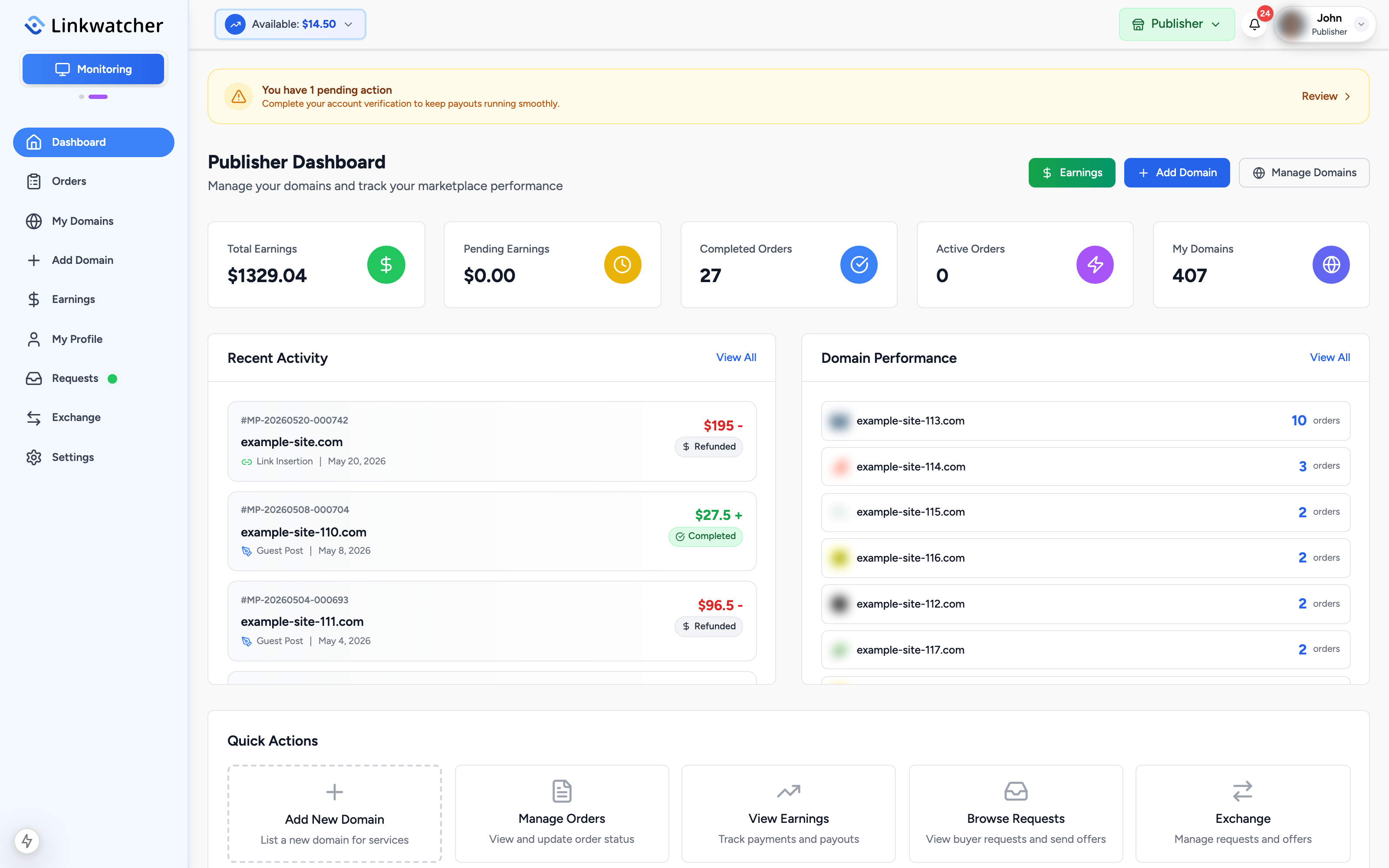Open order #MP-20260520-000742
This screenshot has height=868, width=1389.
click(x=492, y=441)
